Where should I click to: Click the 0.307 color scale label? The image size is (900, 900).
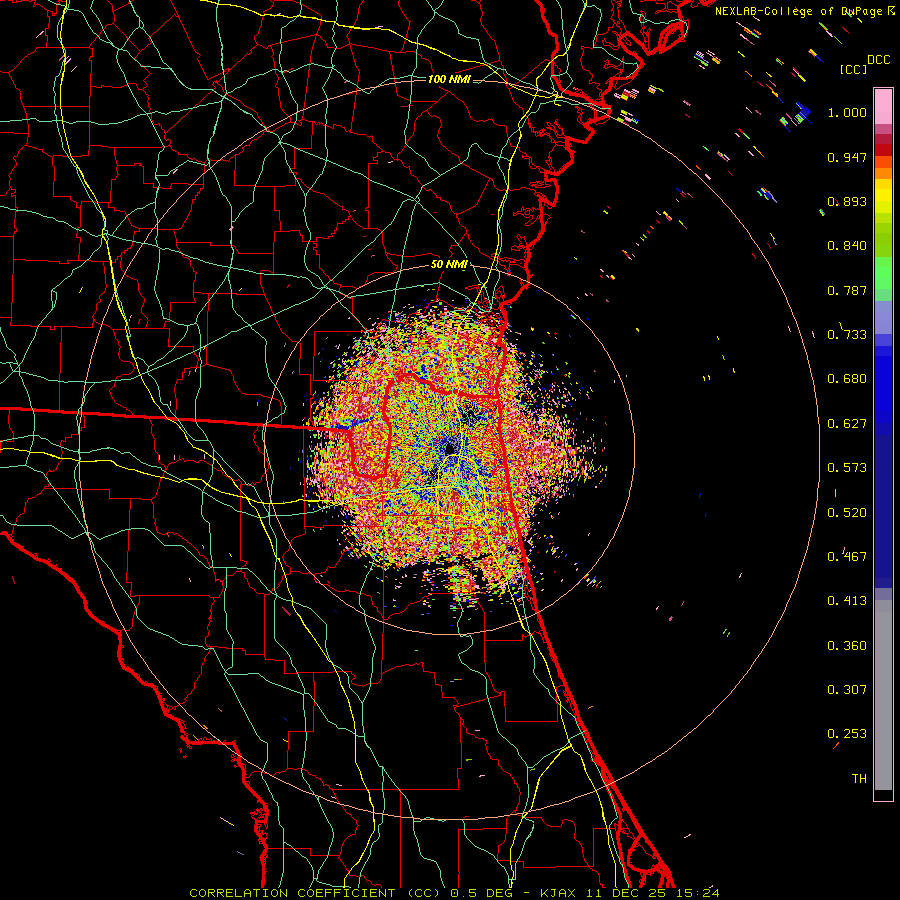847,690
